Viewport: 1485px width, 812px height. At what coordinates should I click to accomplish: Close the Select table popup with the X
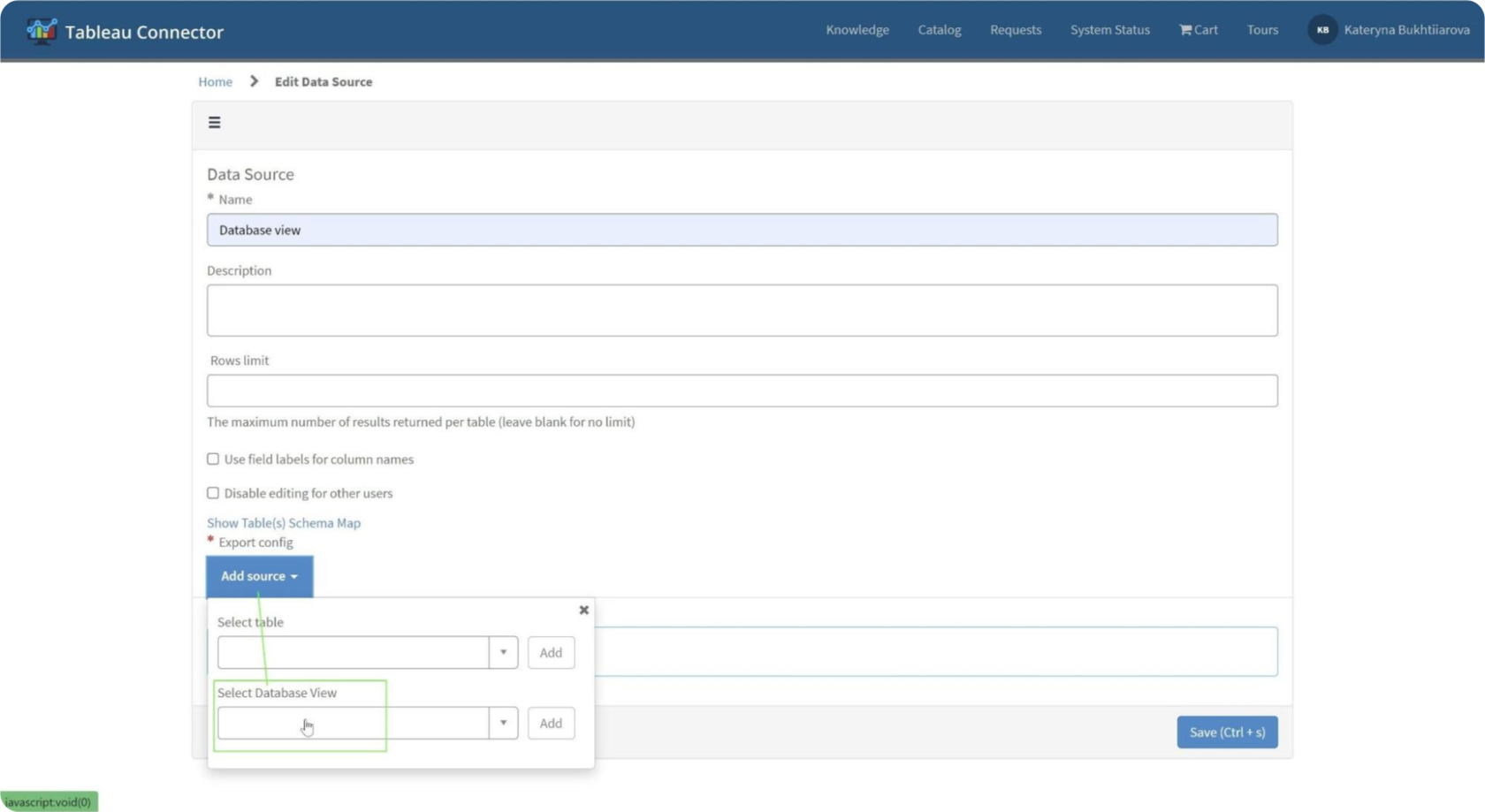583,610
